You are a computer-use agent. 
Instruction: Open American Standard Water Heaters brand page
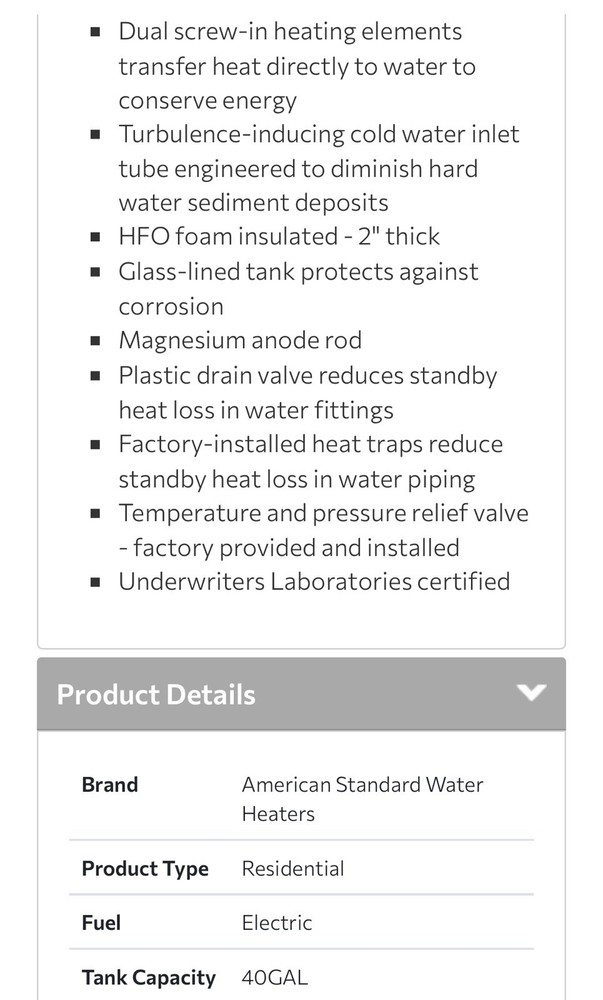(362, 798)
